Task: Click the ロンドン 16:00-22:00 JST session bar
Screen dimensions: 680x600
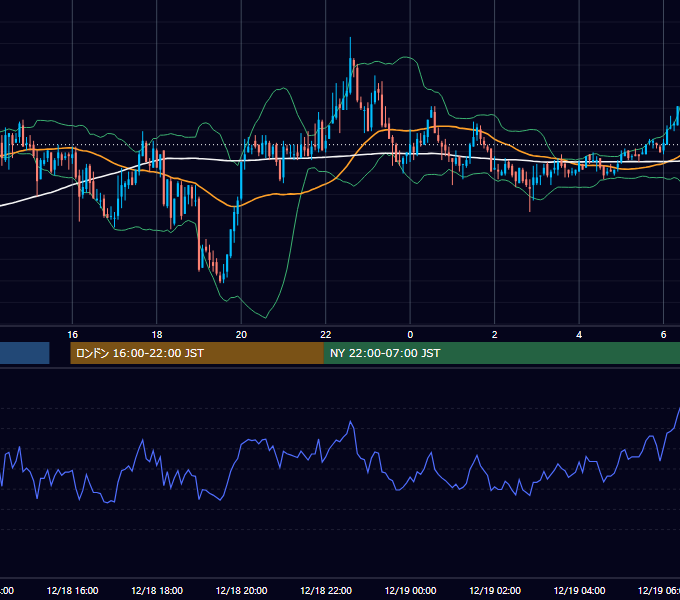Action: pos(197,353)
